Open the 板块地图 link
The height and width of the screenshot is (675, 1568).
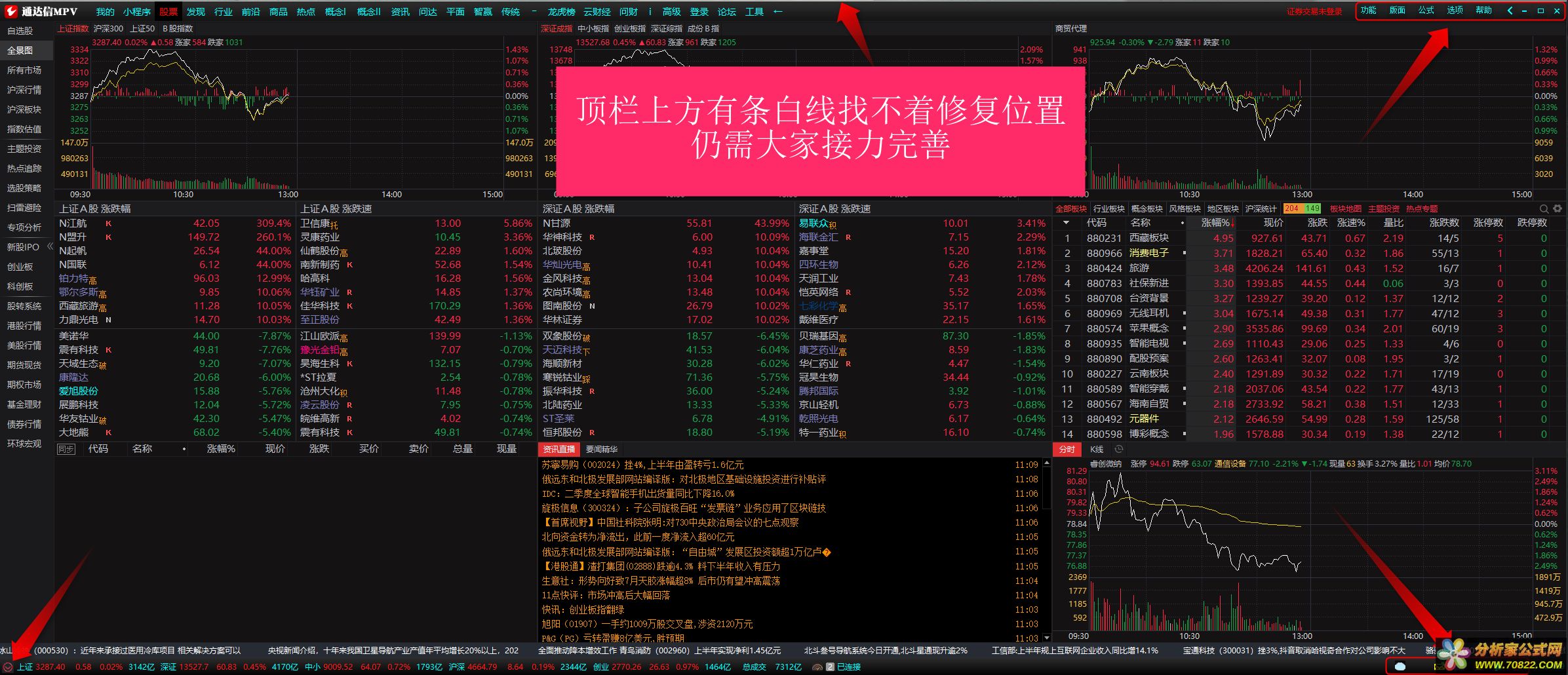pyautogui.click(x=1345, y=208)
